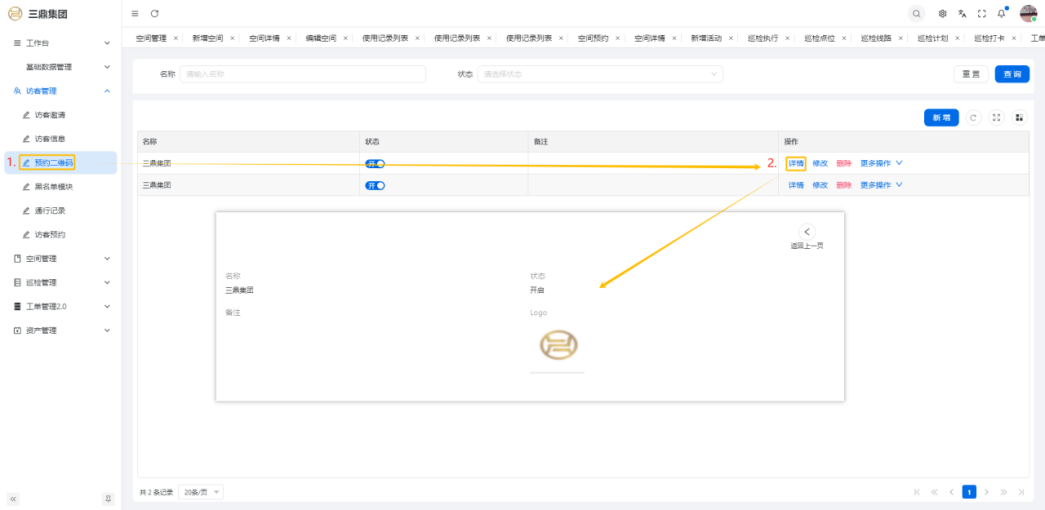Image resolution: width=1045 pixels, height=510 pixels.
Task: Click the refresh icon beside the hamburger menu
Action: [154, 13]
